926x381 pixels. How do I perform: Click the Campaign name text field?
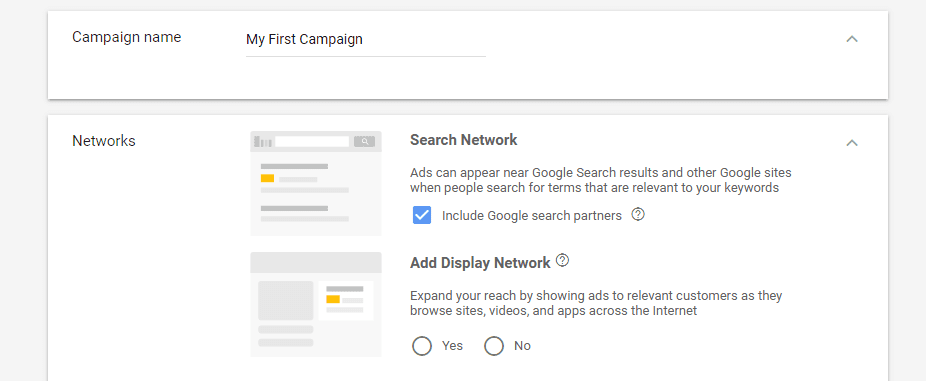pos(366,40)
